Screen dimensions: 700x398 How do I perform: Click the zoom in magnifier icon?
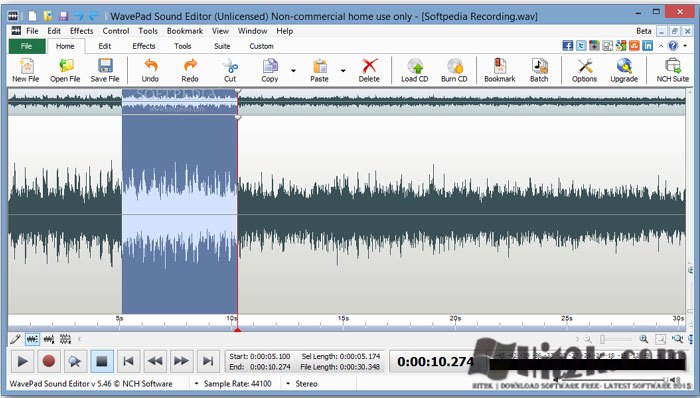point(643,339)
